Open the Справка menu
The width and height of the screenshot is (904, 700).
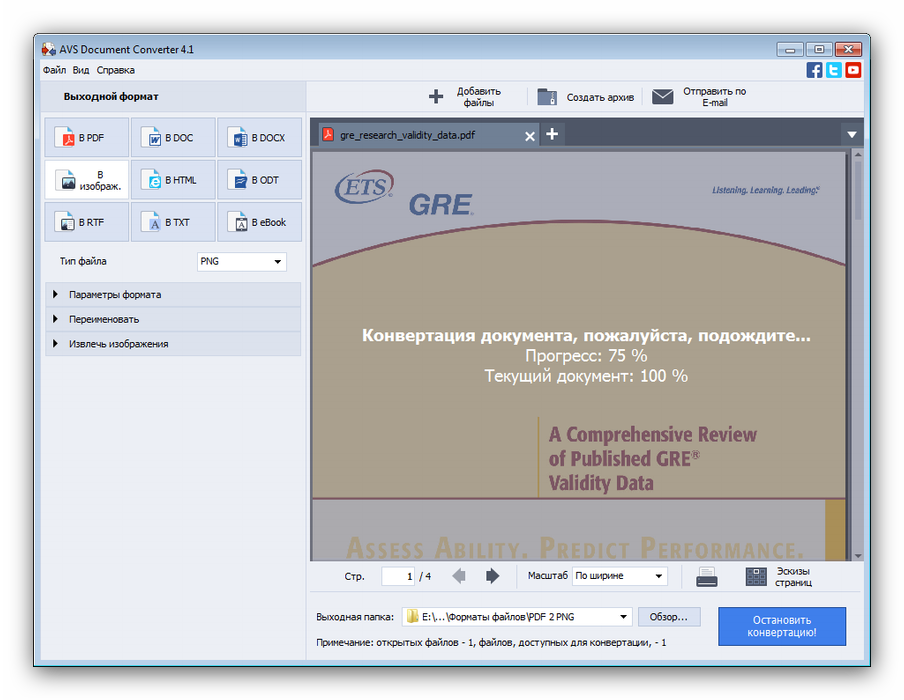click(116, 70)
